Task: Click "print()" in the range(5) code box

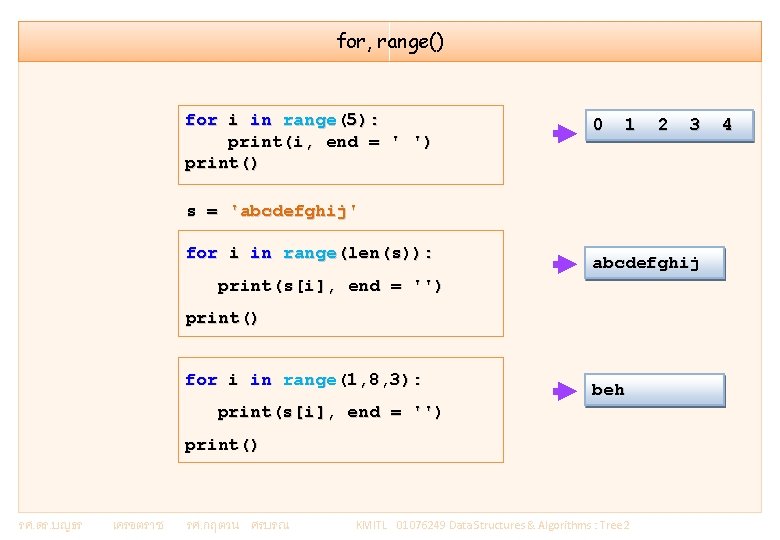Action: click(221, 164)
